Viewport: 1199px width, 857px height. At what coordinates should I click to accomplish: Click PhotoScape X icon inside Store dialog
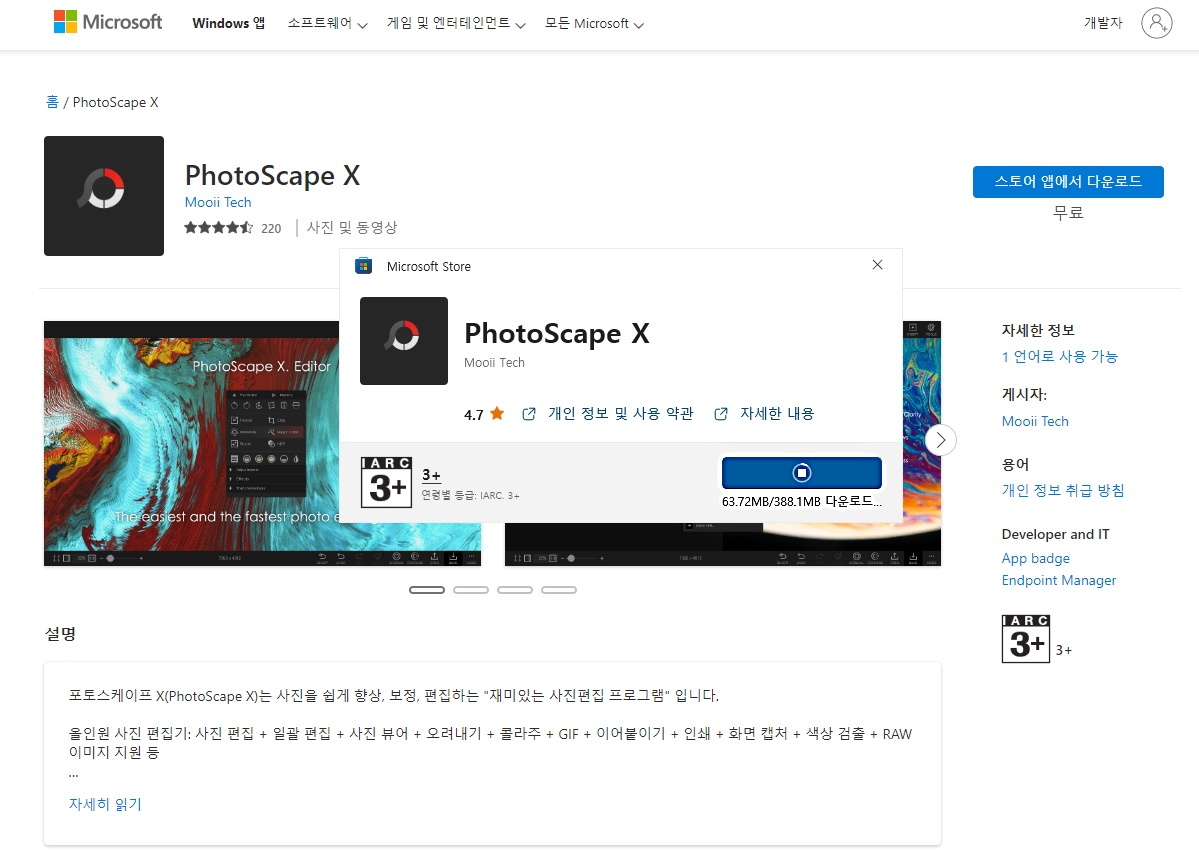click(404, 341)
